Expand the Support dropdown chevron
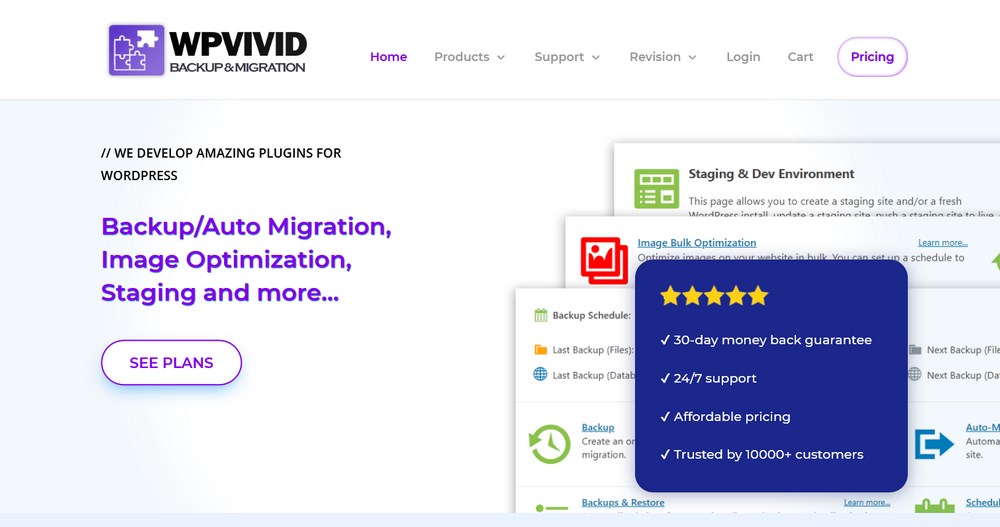1000x527 pixels. (596, 57)
